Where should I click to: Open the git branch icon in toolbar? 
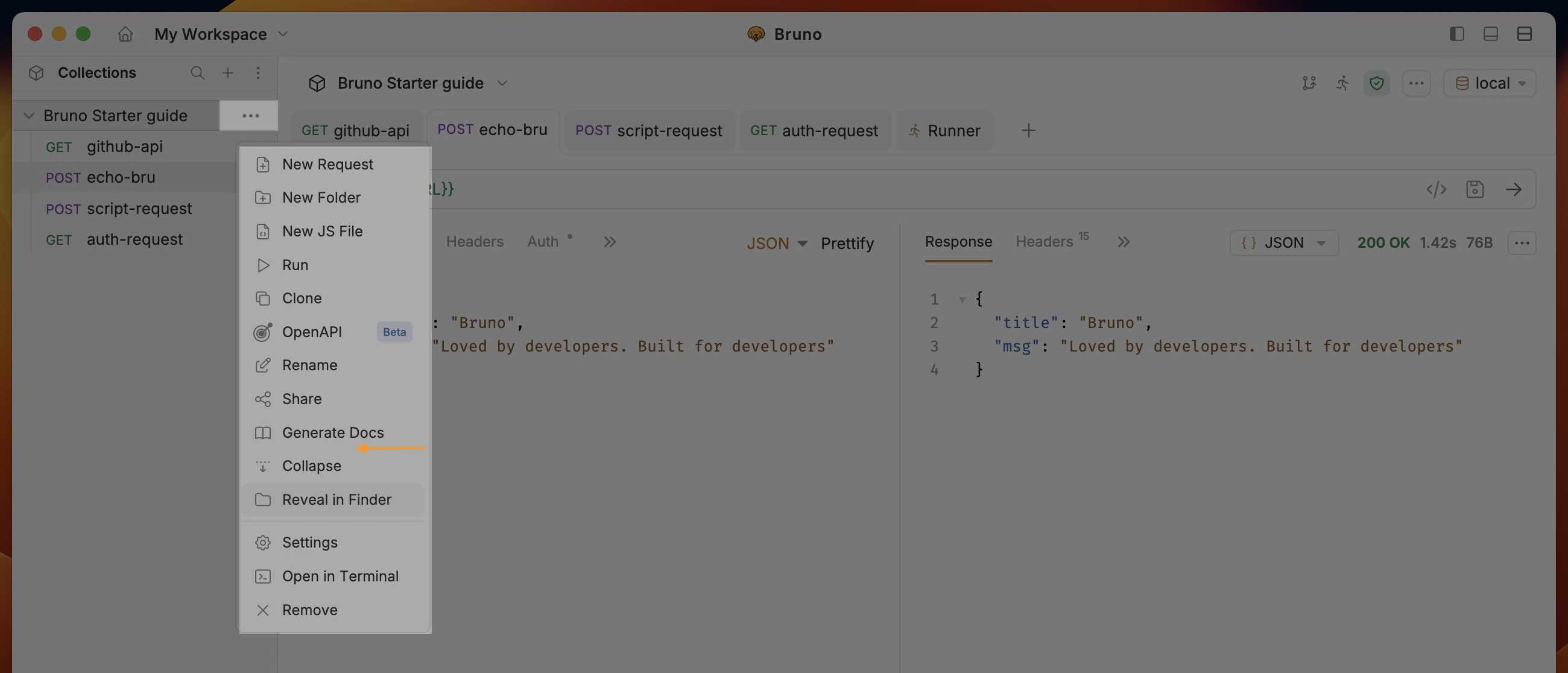point(1309,83)
